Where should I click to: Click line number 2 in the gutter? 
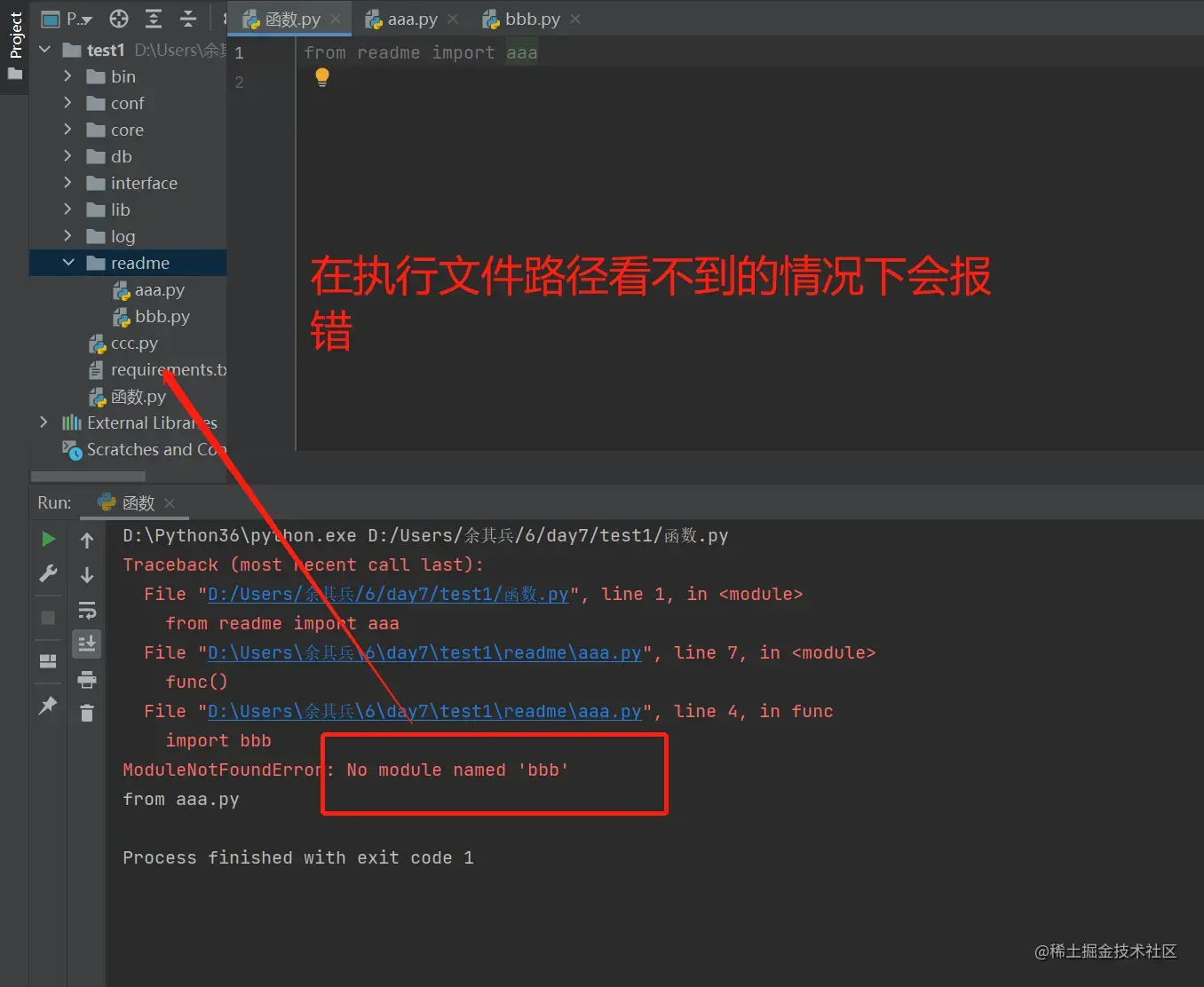tap(239, 82)
